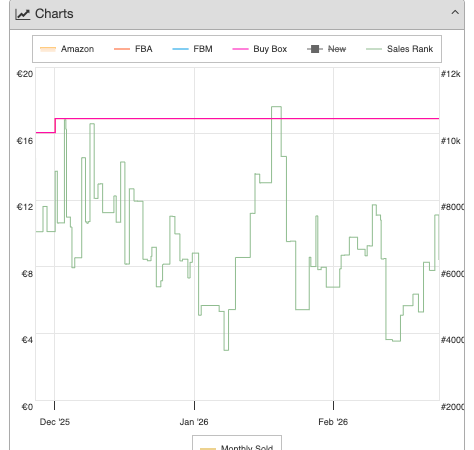Toggle the Buy Box legend series
Viewport: 474px width, 450px height.
pos(260,49)
